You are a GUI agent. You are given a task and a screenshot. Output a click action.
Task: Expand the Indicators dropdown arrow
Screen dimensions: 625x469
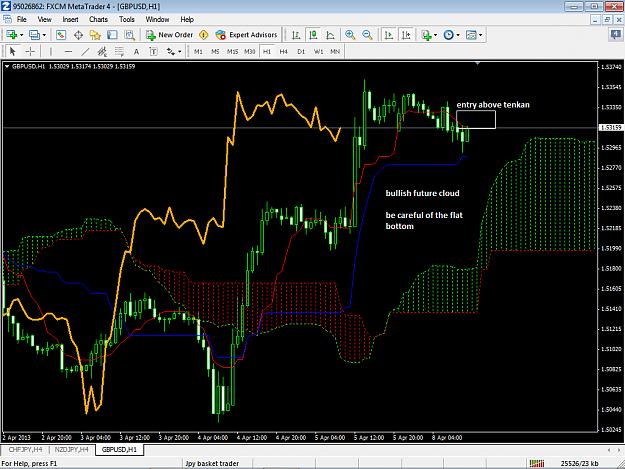[x=435, y=35]
